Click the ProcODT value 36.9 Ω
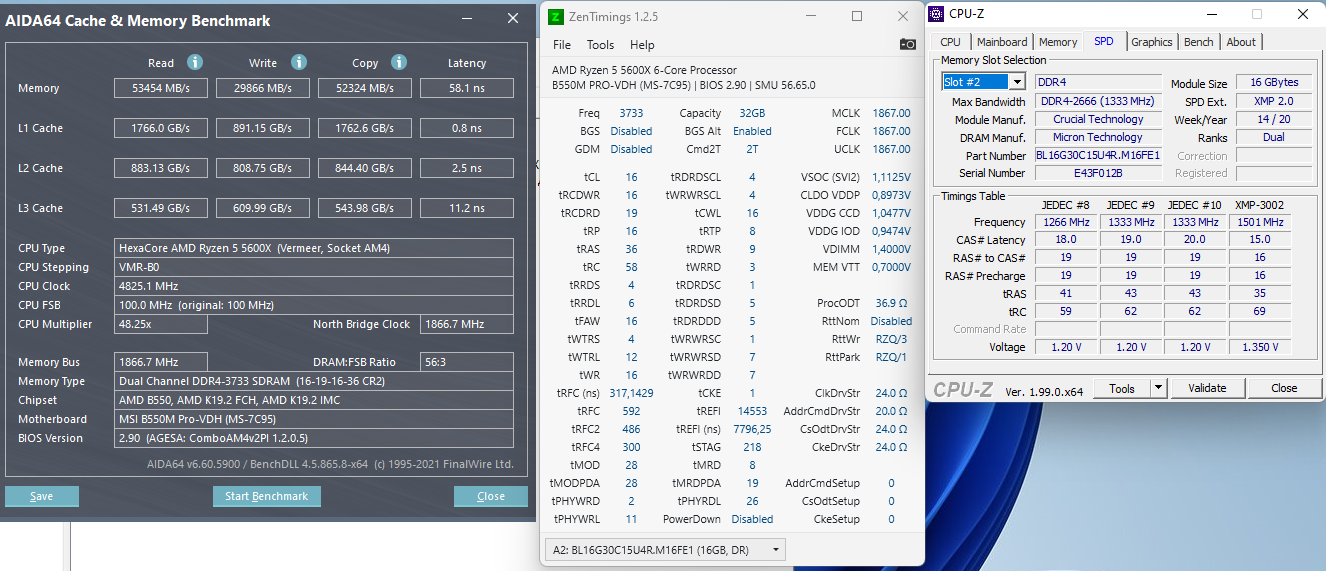This screenshot has width=1326, height=571. (891, 303)
